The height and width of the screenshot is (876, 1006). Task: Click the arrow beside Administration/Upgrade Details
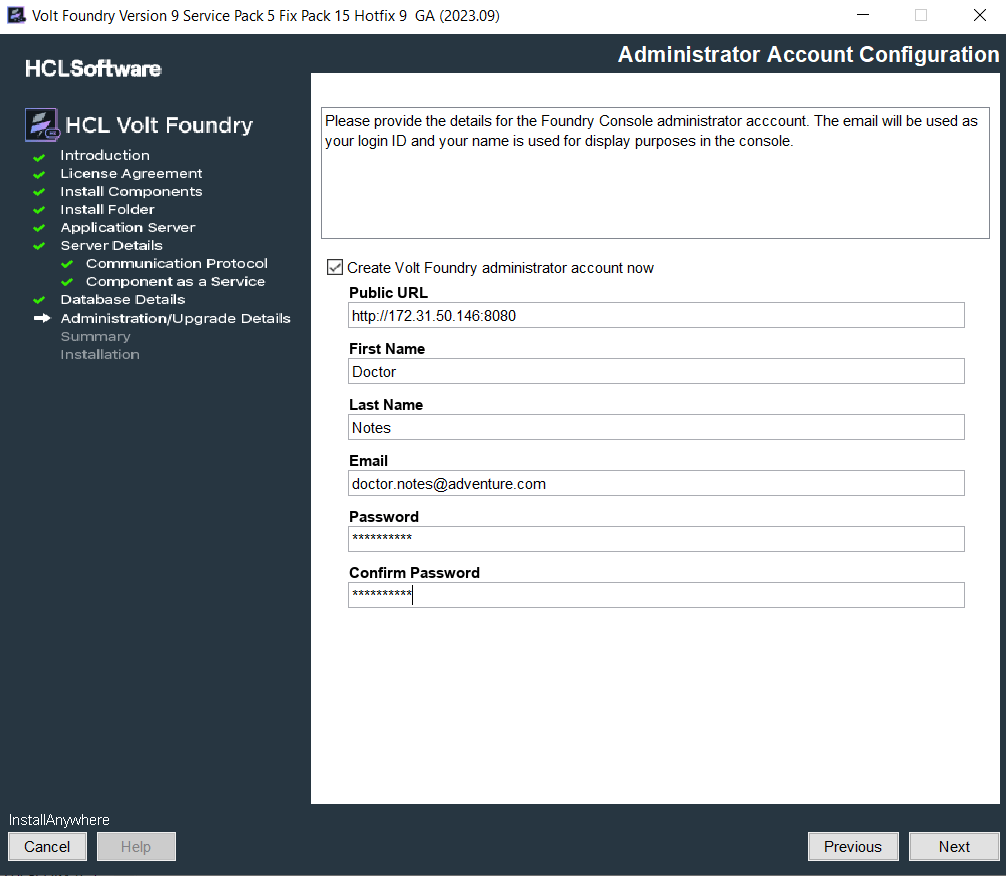(x=42, y=318)
